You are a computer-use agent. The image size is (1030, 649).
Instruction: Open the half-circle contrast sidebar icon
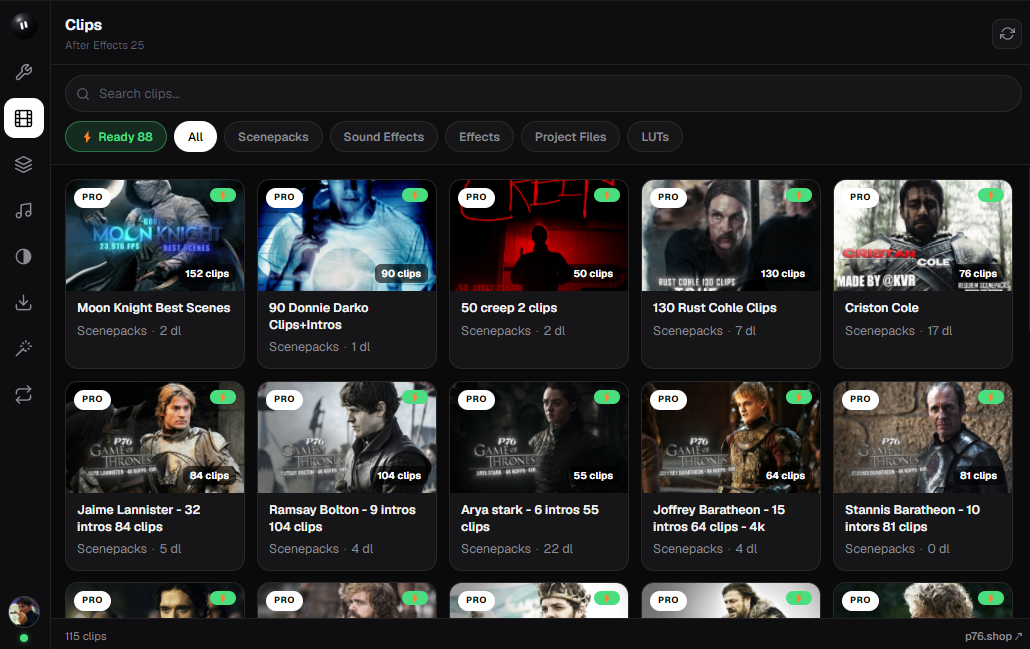[x=24, y=256]
